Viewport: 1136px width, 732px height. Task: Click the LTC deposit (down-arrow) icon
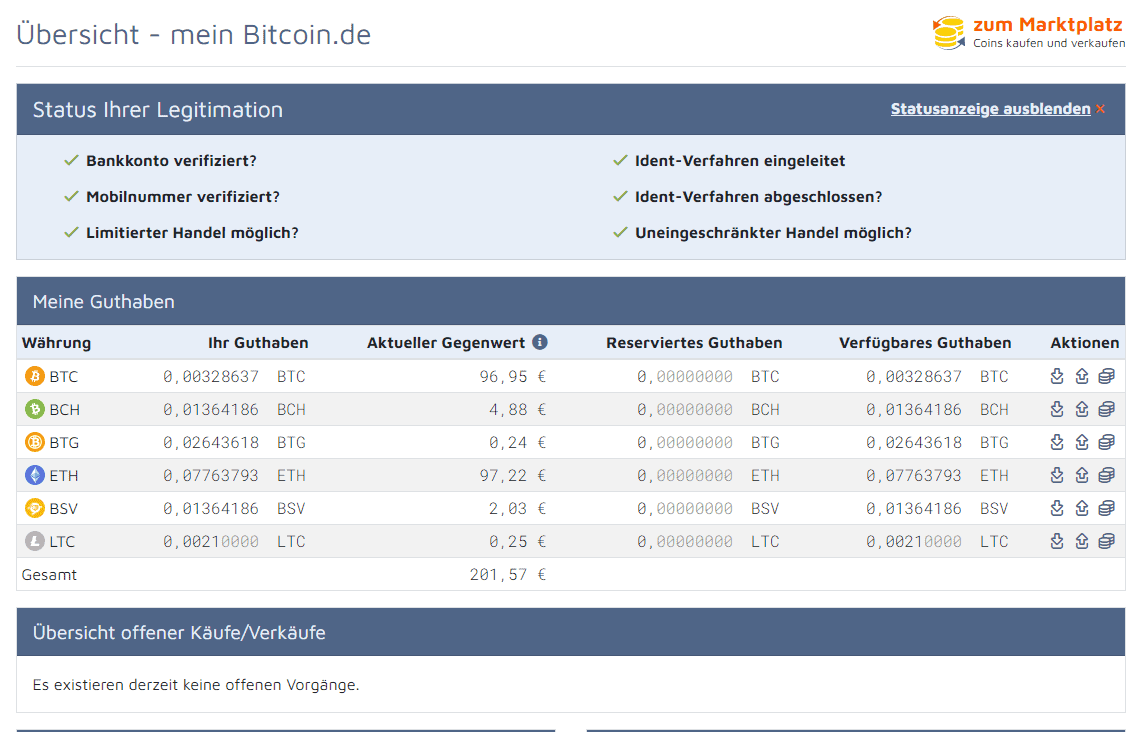coord(1057,541)
